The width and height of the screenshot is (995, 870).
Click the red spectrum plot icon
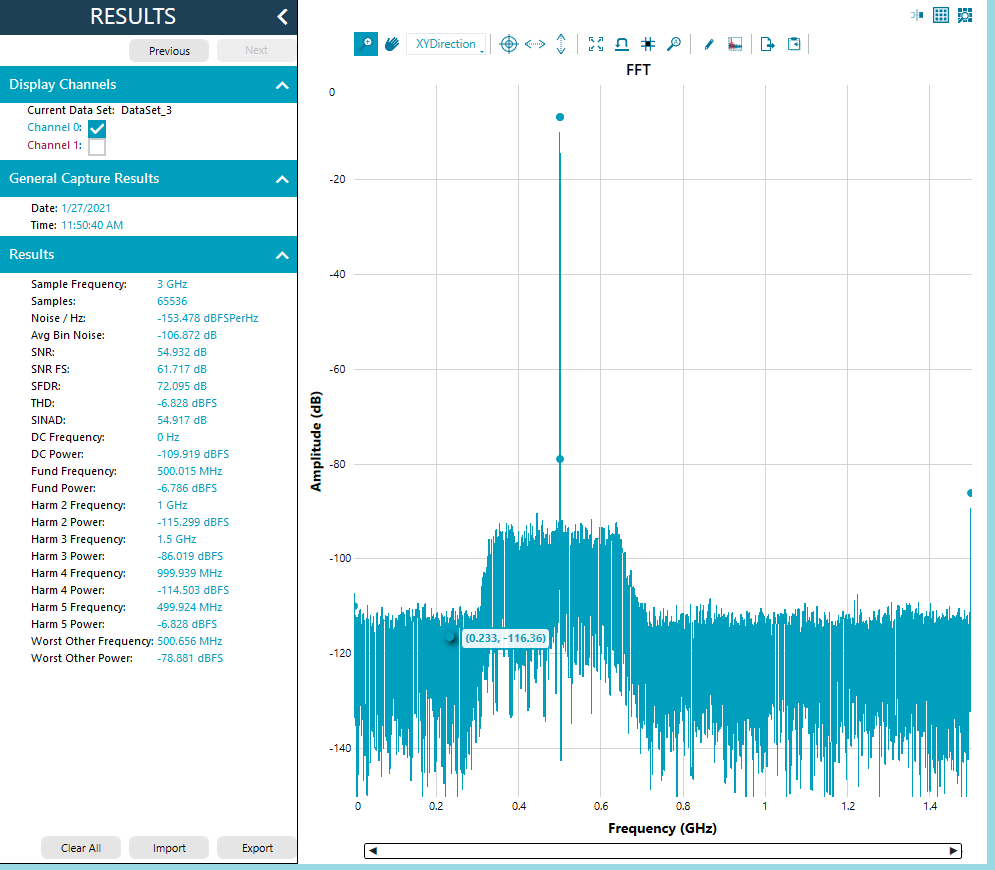735,44
